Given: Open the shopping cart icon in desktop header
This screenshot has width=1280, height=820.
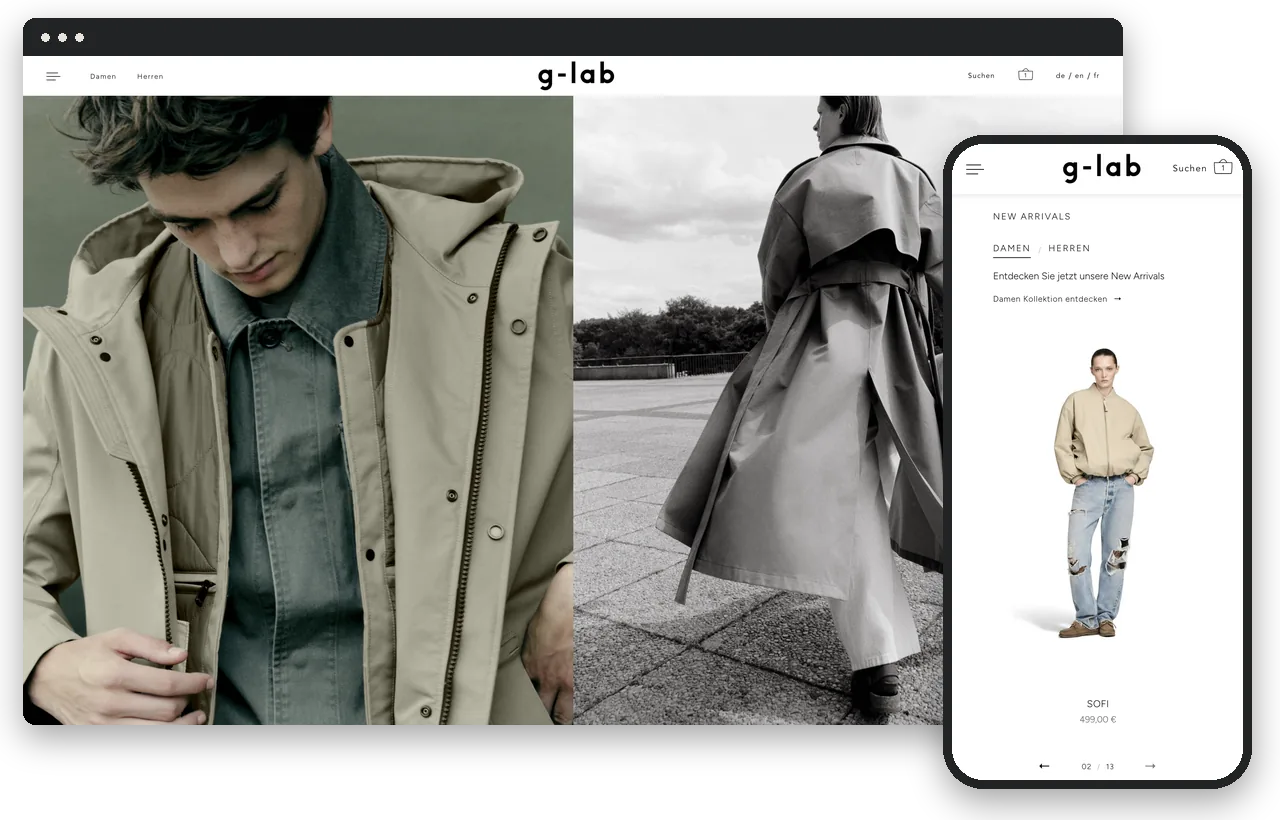Looking at the screenshot, I should point(1025,75).
